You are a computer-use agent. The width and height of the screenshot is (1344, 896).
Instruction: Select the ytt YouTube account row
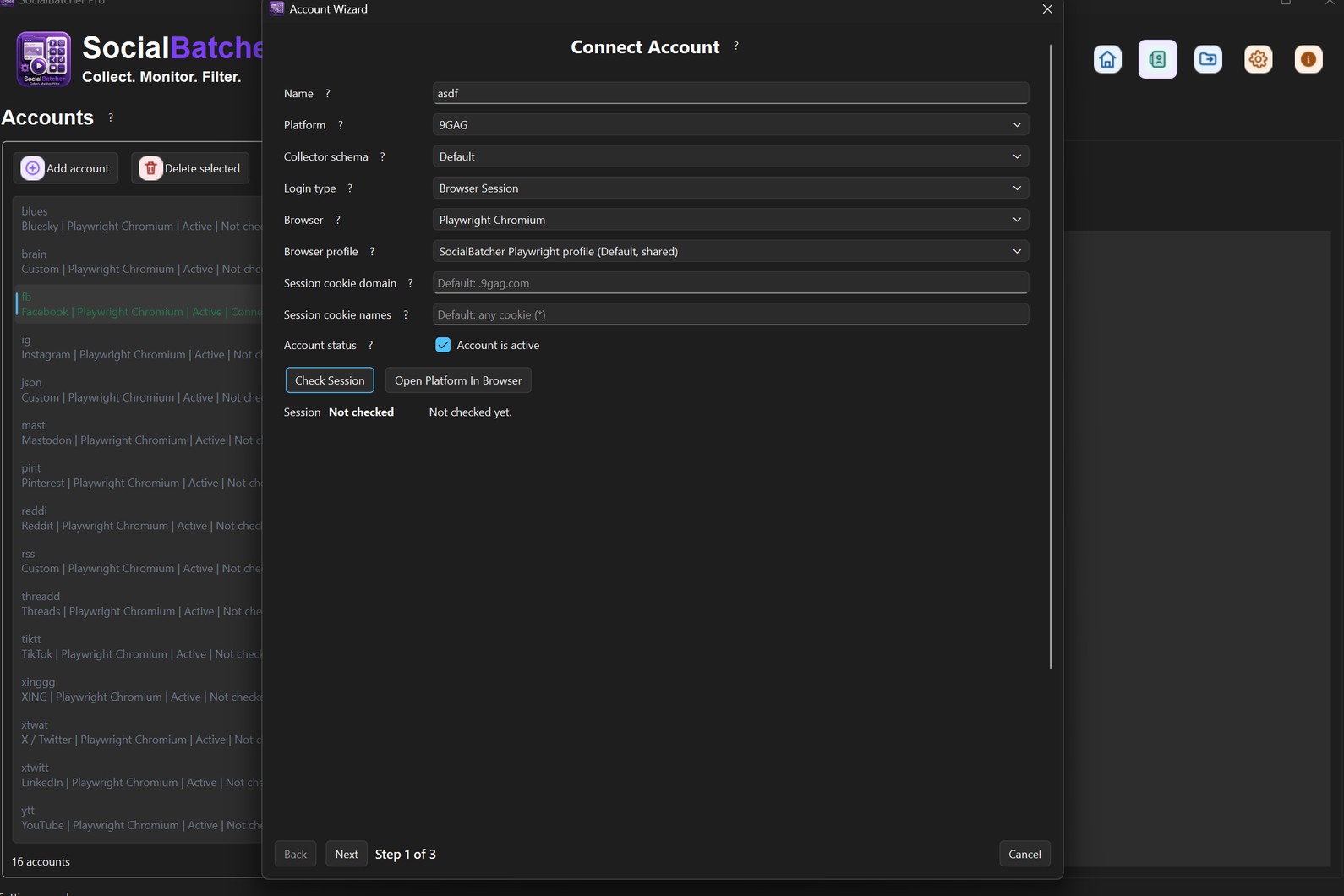pos(139,818)
